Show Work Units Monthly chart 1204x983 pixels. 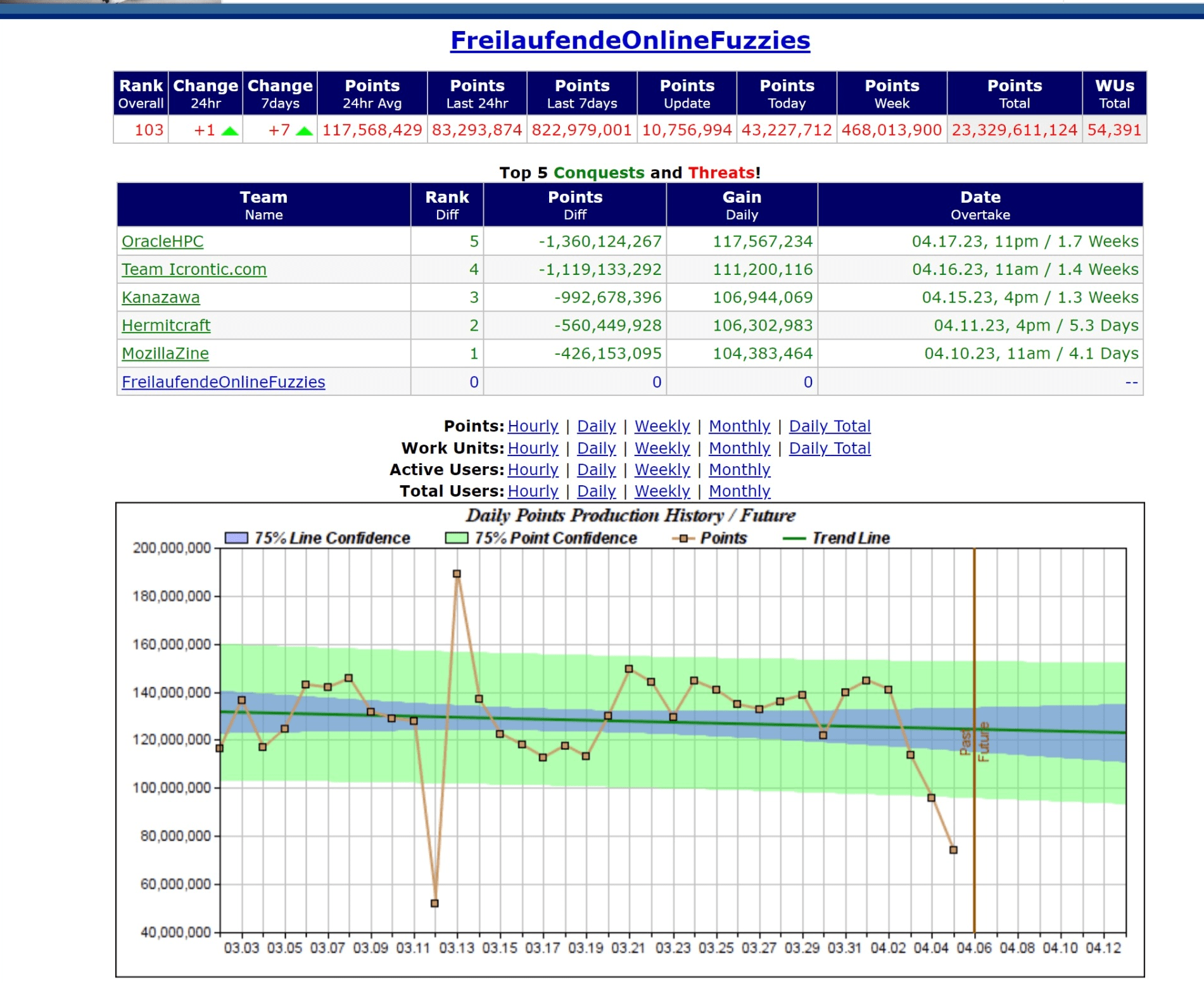[x=740, y=448]
